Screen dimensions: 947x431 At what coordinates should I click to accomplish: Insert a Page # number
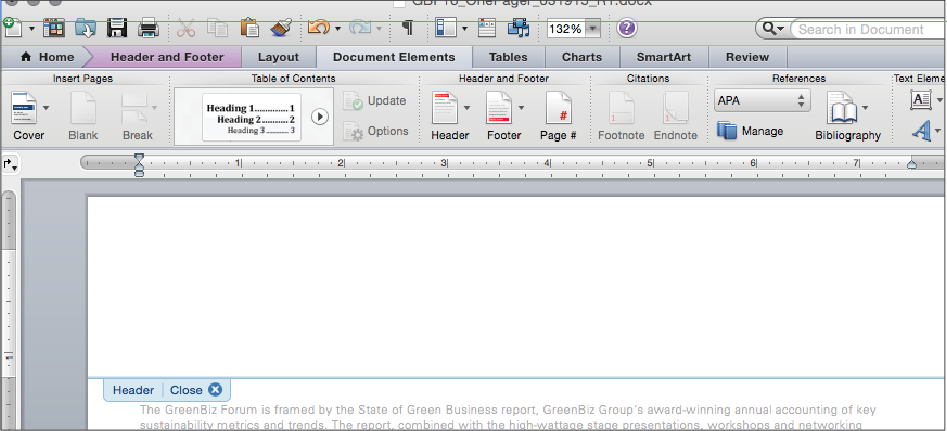pos(558,117)
